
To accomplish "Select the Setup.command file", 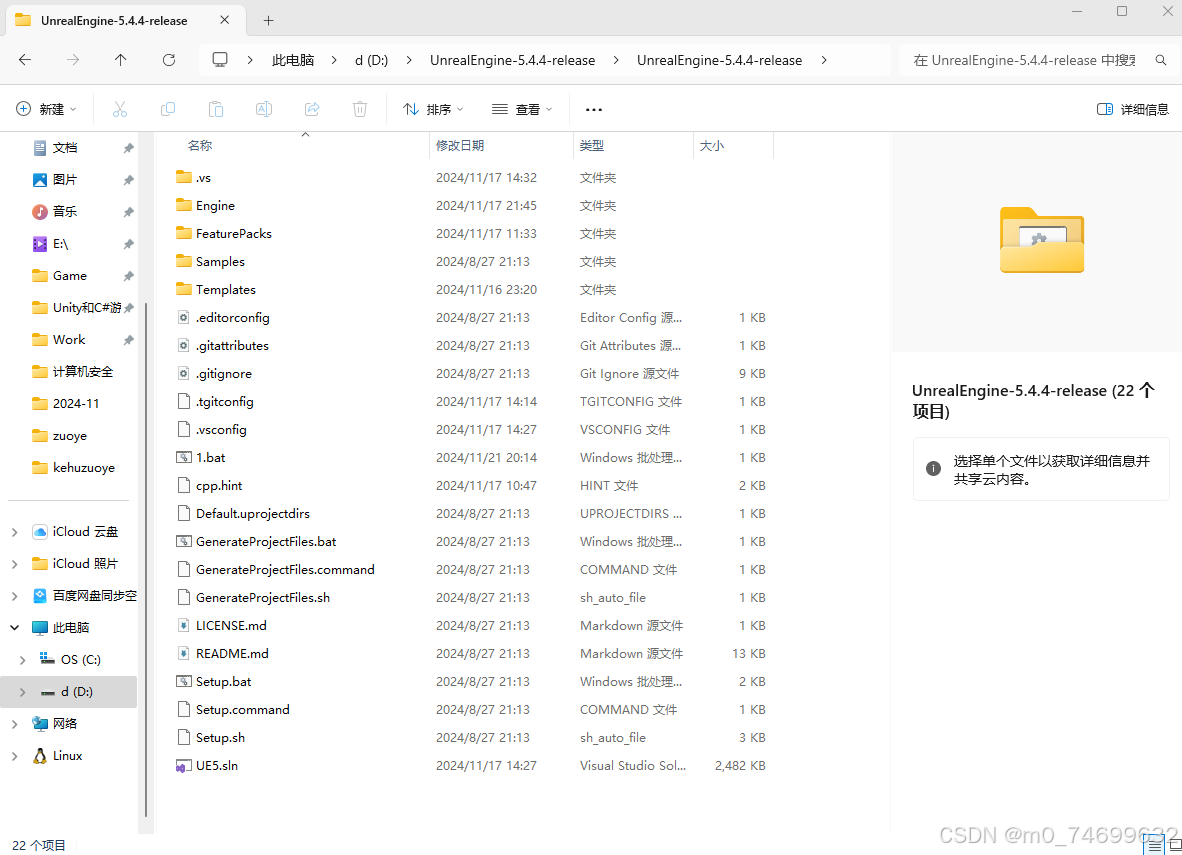I will click(243, 709).
